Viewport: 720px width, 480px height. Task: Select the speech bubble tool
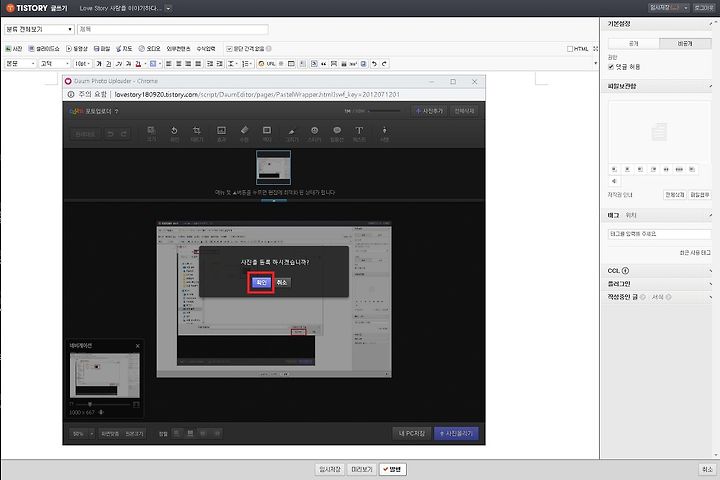tap(337, 134)
